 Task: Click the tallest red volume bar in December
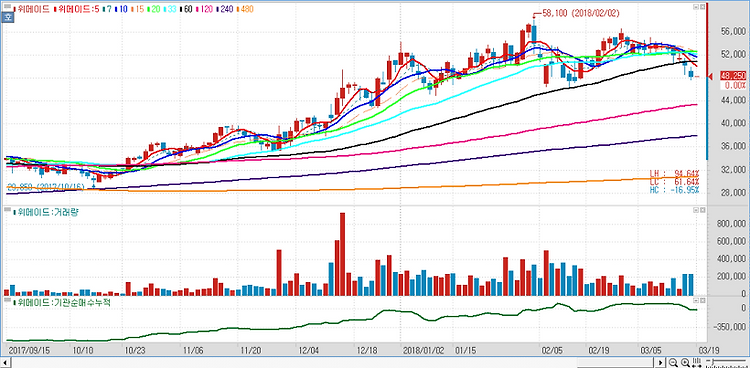342,255
